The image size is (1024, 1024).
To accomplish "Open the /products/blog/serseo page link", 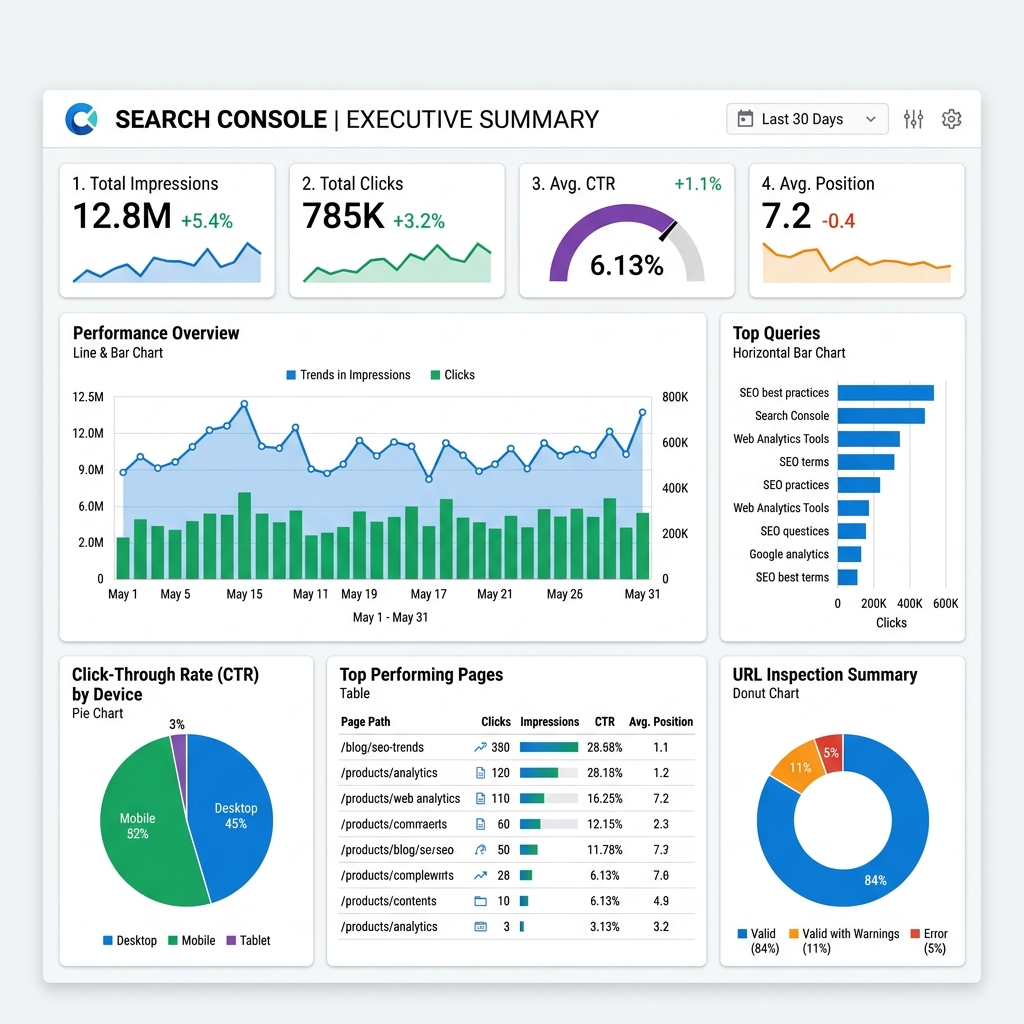I will coord(397,850).
